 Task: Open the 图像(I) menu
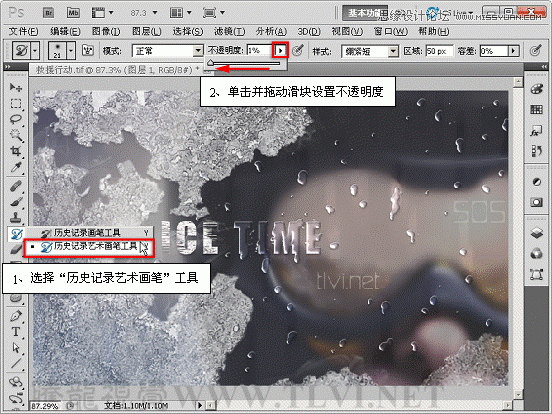tap(106, 32)
